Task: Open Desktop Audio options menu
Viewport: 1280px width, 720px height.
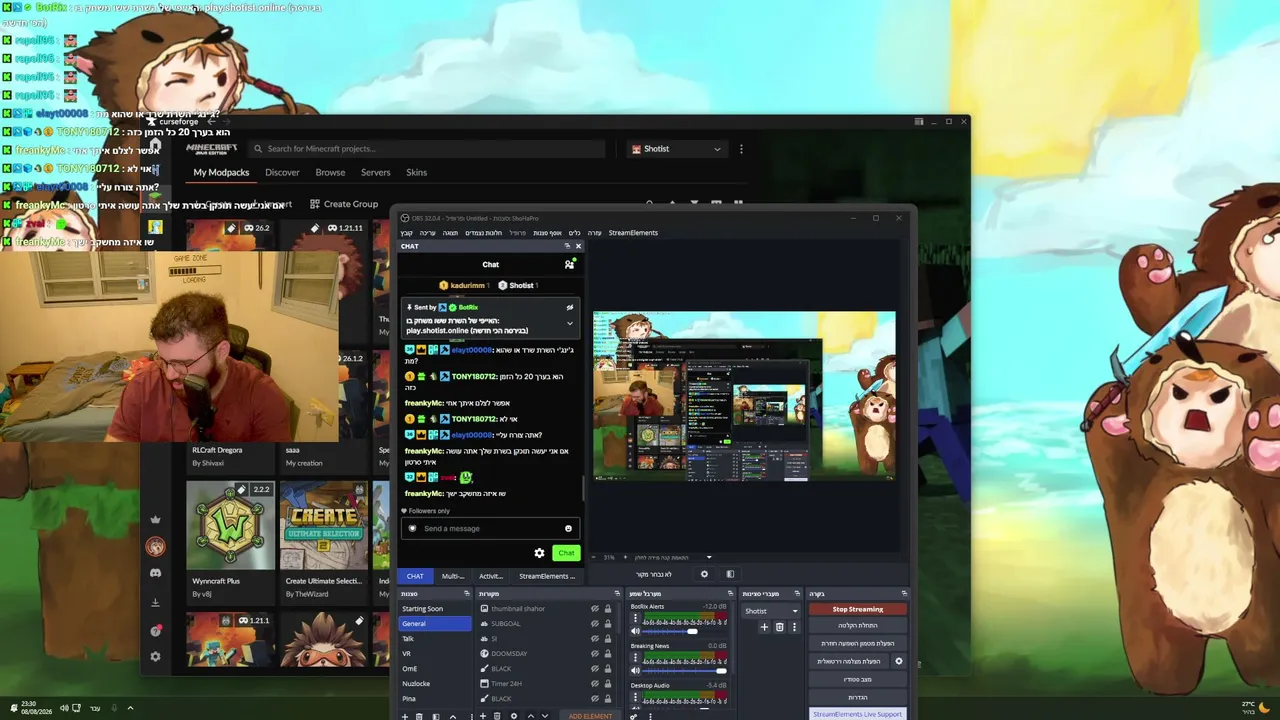Action: click(x=635, y=697)
